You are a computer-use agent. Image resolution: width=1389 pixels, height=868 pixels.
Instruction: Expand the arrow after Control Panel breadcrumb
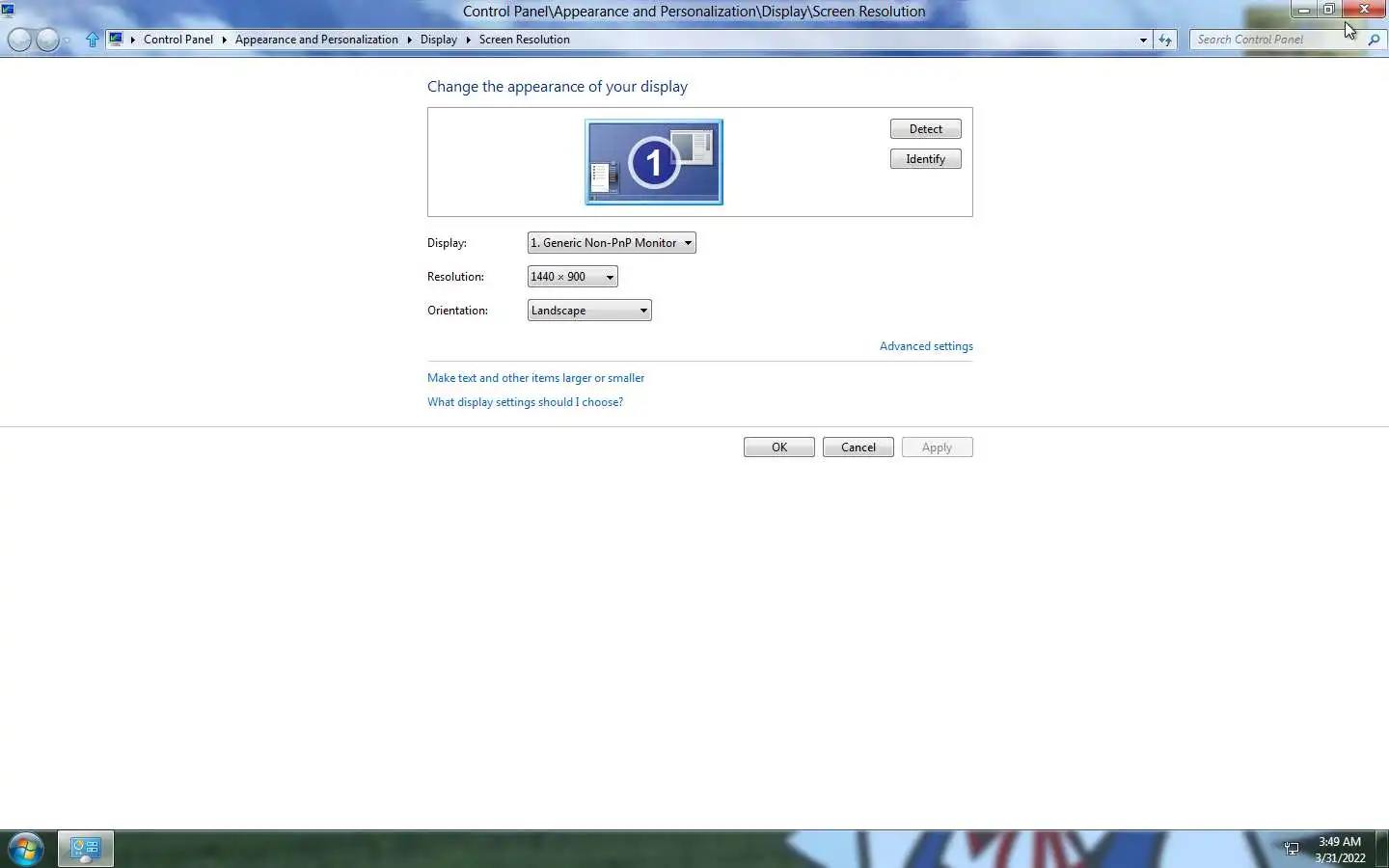click(224, 40)
